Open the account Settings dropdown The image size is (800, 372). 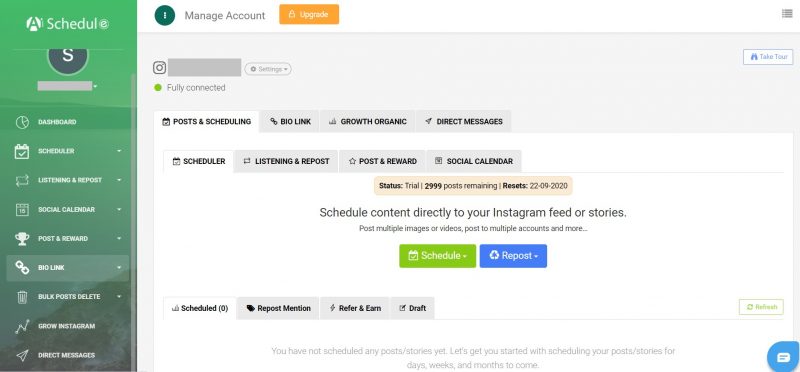click(x=268, y=69)
